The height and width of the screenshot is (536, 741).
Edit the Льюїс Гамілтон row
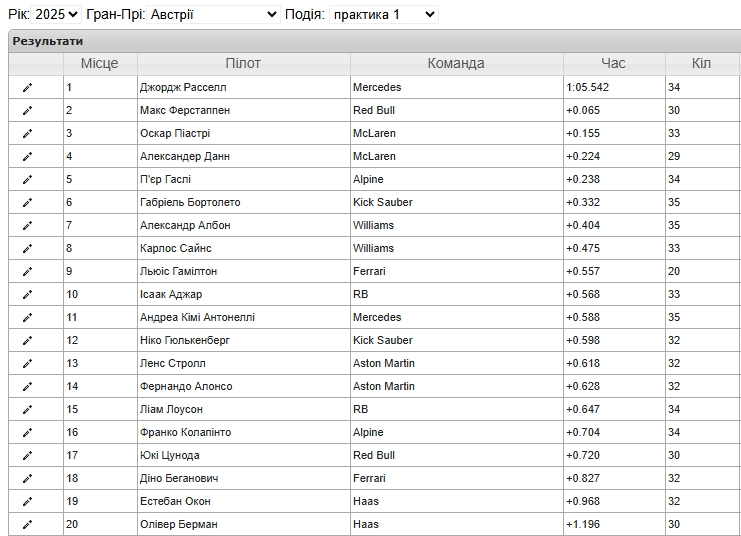27,272
